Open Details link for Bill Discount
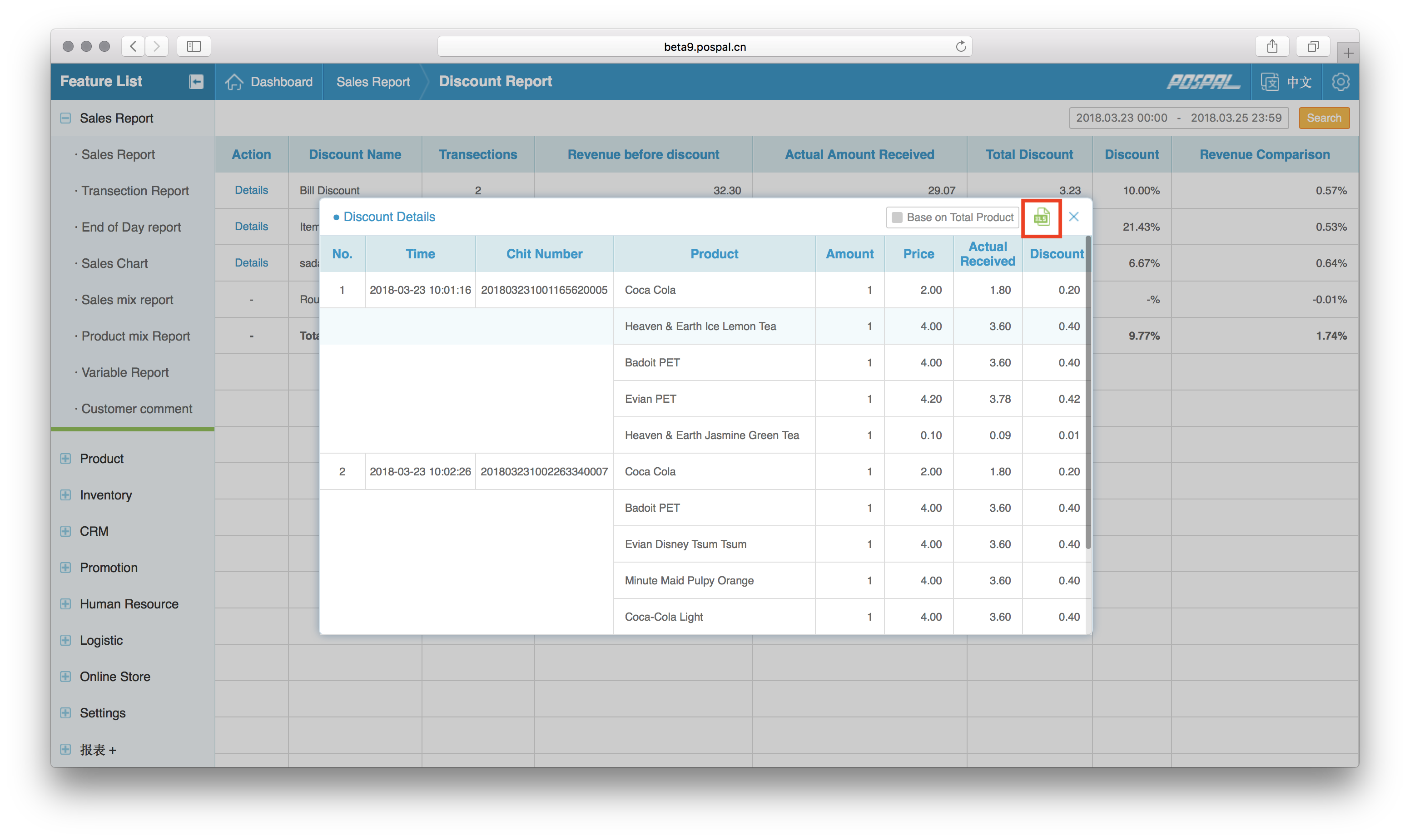The width and height of the screenshot is (1410, 840). (251, 190)
